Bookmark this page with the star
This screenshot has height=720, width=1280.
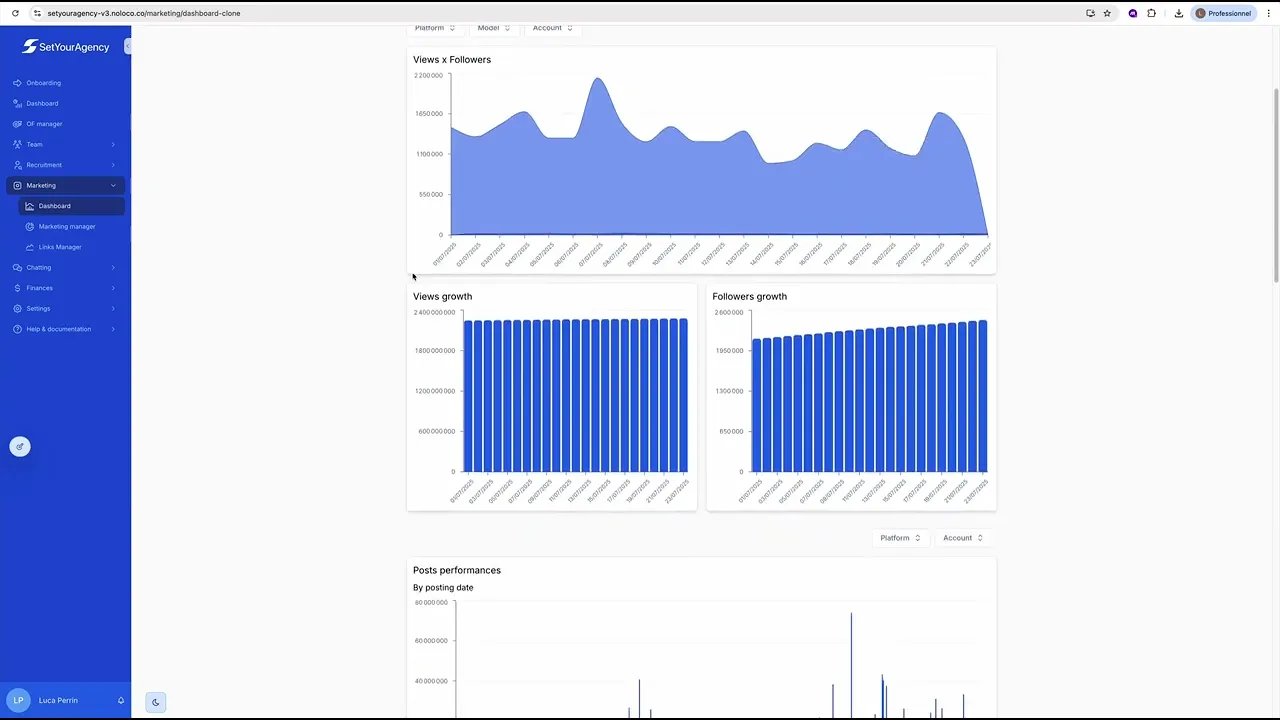pyautogui.click(x=1107, y=13)
